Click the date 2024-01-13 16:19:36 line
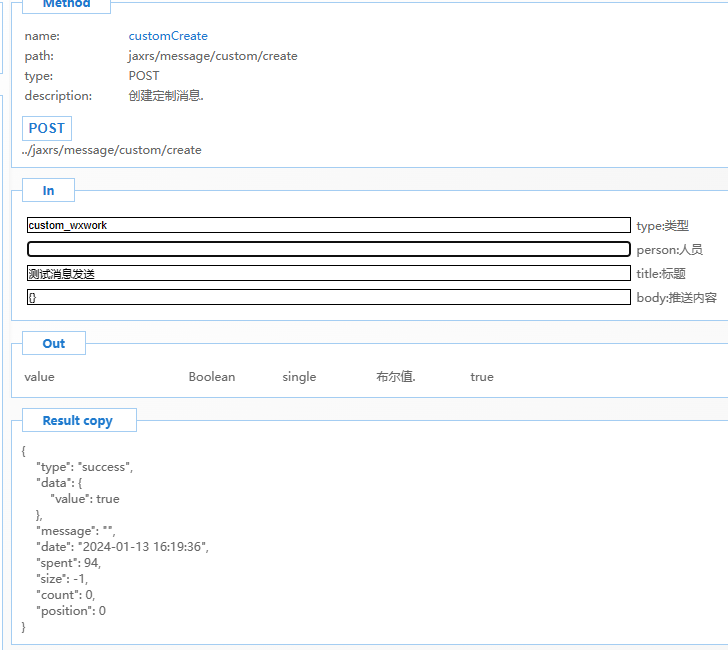Viewport: 728px width, 650px height. 123,547
